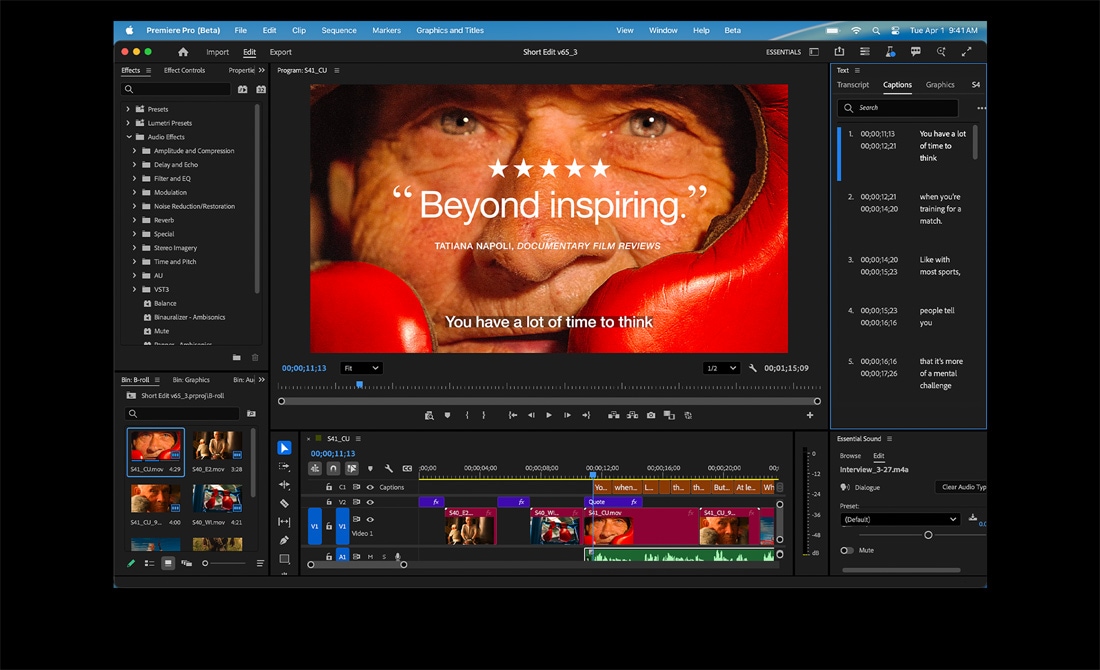Screen dimensions: 1100x670
Task: Export a frame using the camera icon
Action: point(650,415)
